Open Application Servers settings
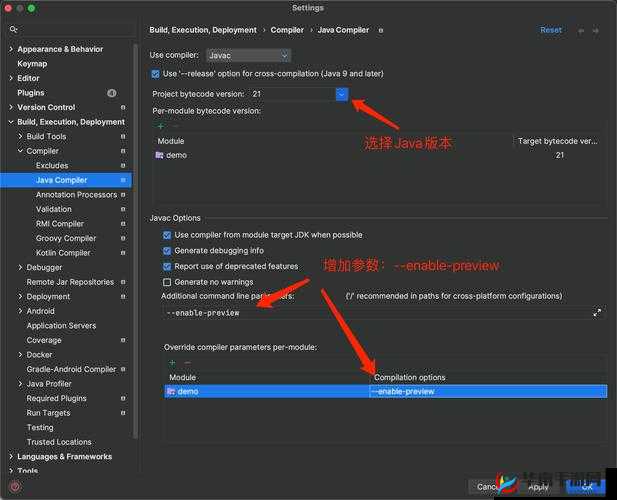The width and height of the screenshot is (617, 500). coord(61,326)
